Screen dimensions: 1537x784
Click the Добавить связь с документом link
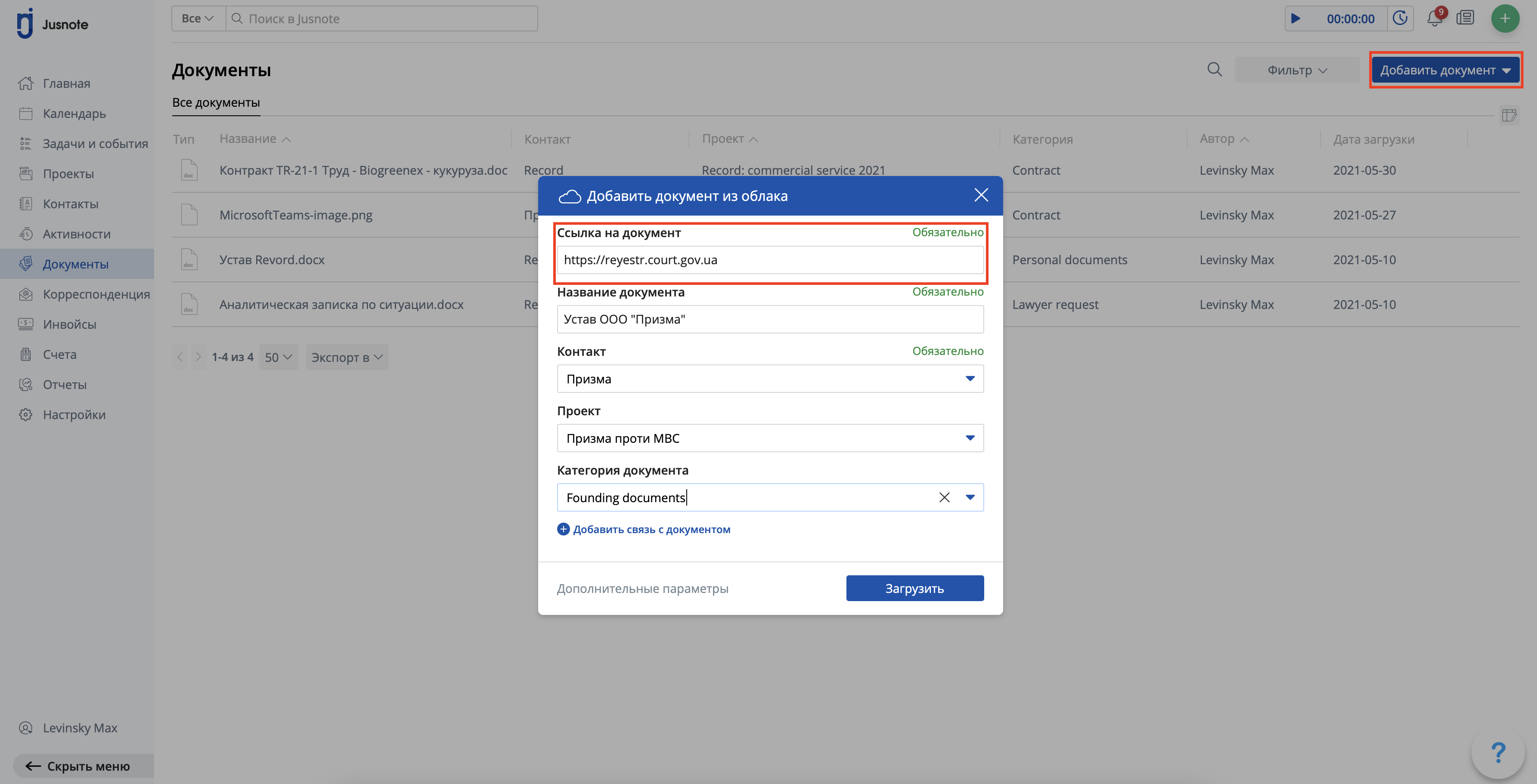[651, 529]
